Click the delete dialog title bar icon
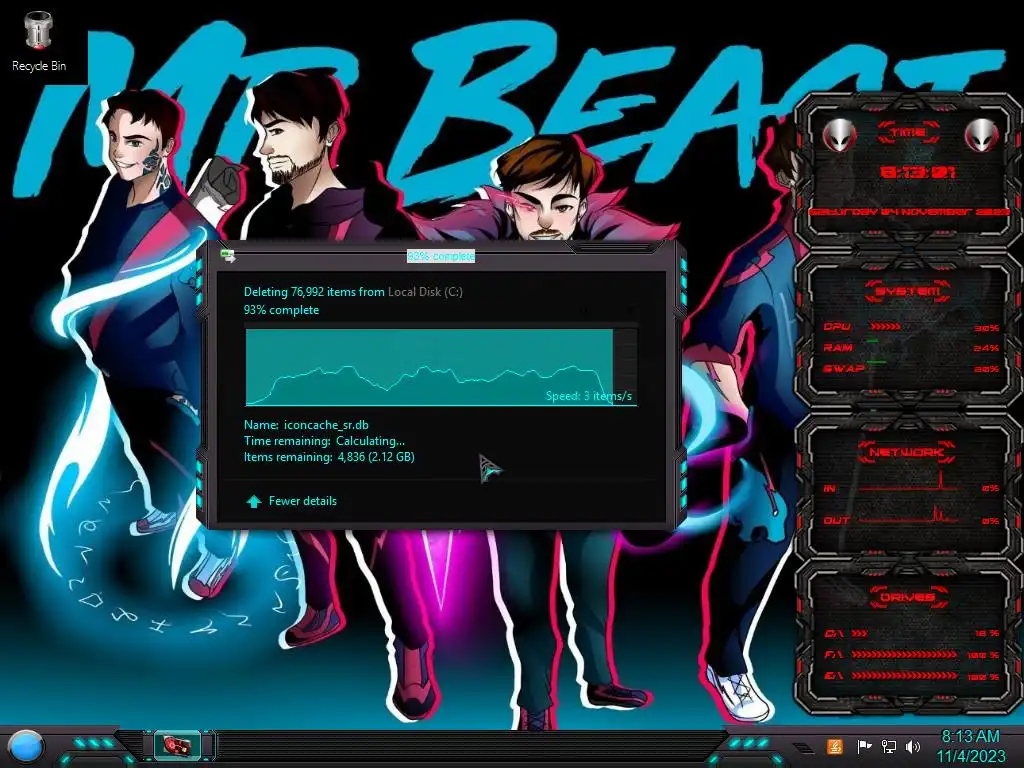Screen dimensions: 1024x768 pos(228,255)
